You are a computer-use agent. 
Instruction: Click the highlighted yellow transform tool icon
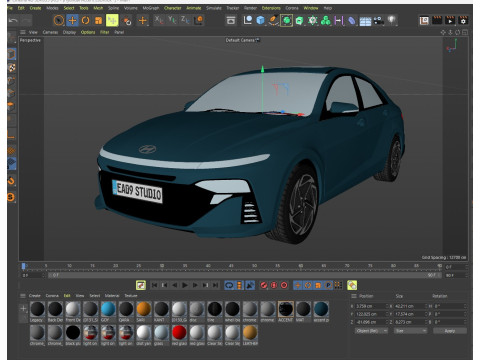point(112,21)
